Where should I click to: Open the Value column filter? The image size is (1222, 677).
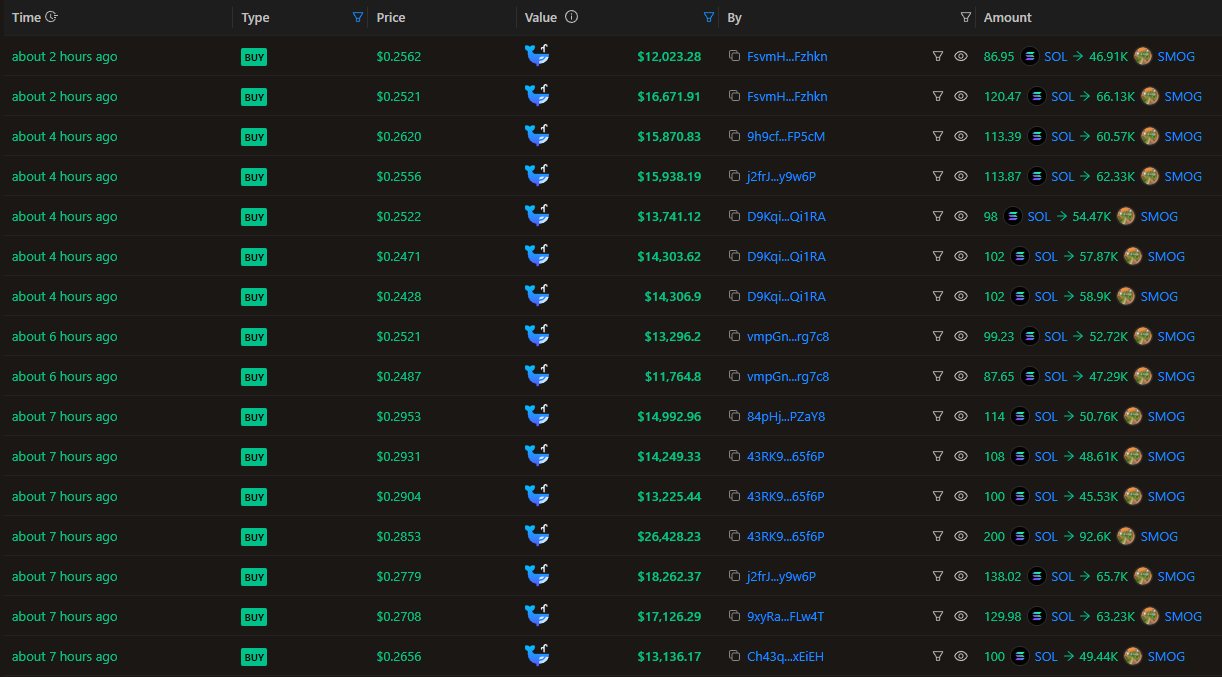709,17
